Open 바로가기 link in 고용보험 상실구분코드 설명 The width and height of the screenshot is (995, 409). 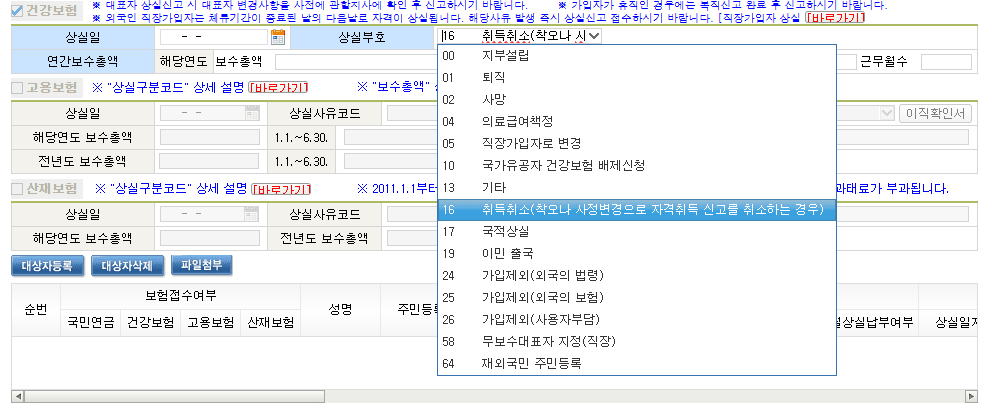coord(279,87)
